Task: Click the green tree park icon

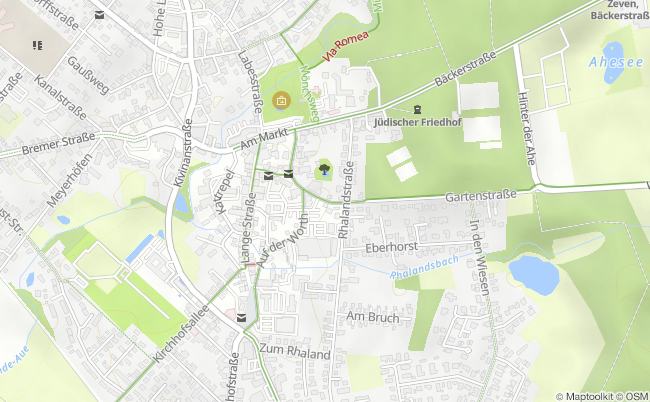Action: [x=324, y=169]
